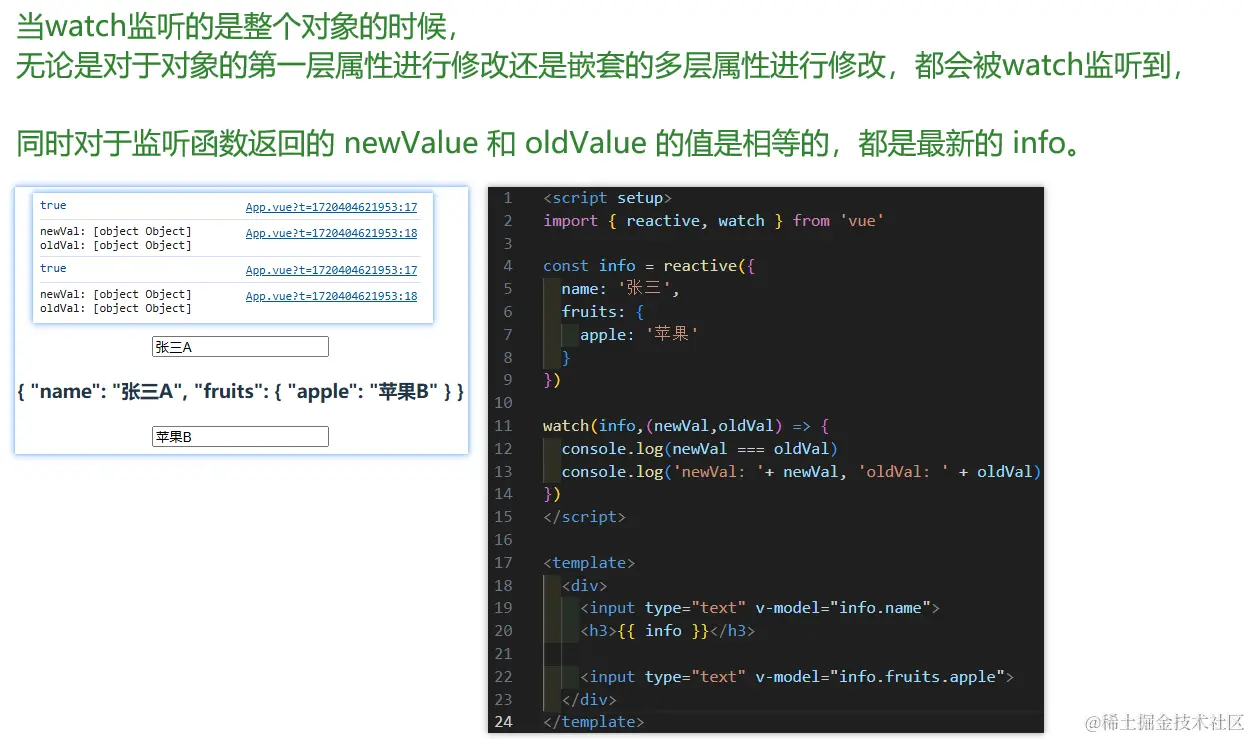Click the fruits: { code line
This screenshot has height=739, width=1251.
(603, 312)
